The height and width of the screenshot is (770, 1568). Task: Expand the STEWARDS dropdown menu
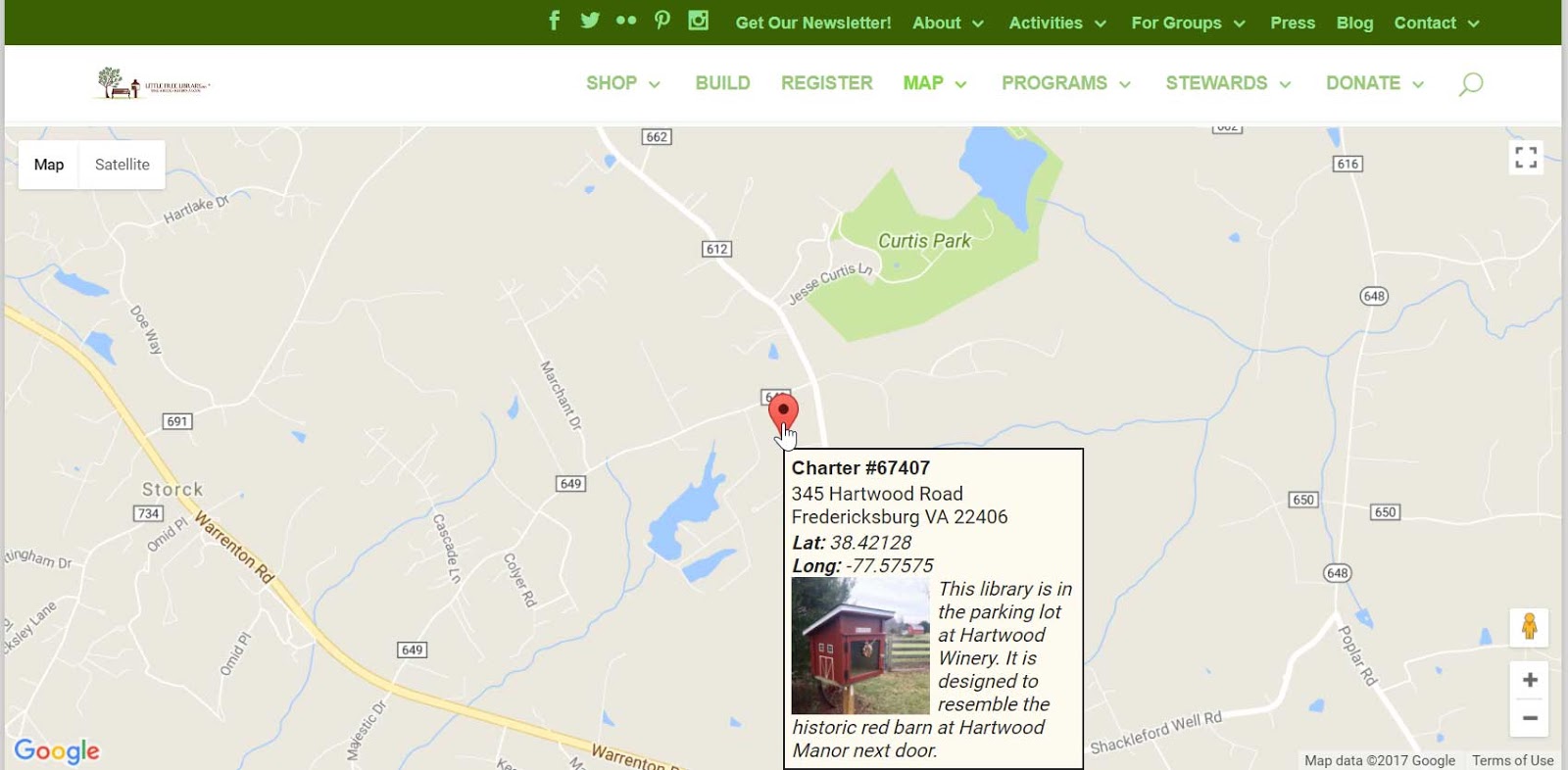pos(1228,83)
